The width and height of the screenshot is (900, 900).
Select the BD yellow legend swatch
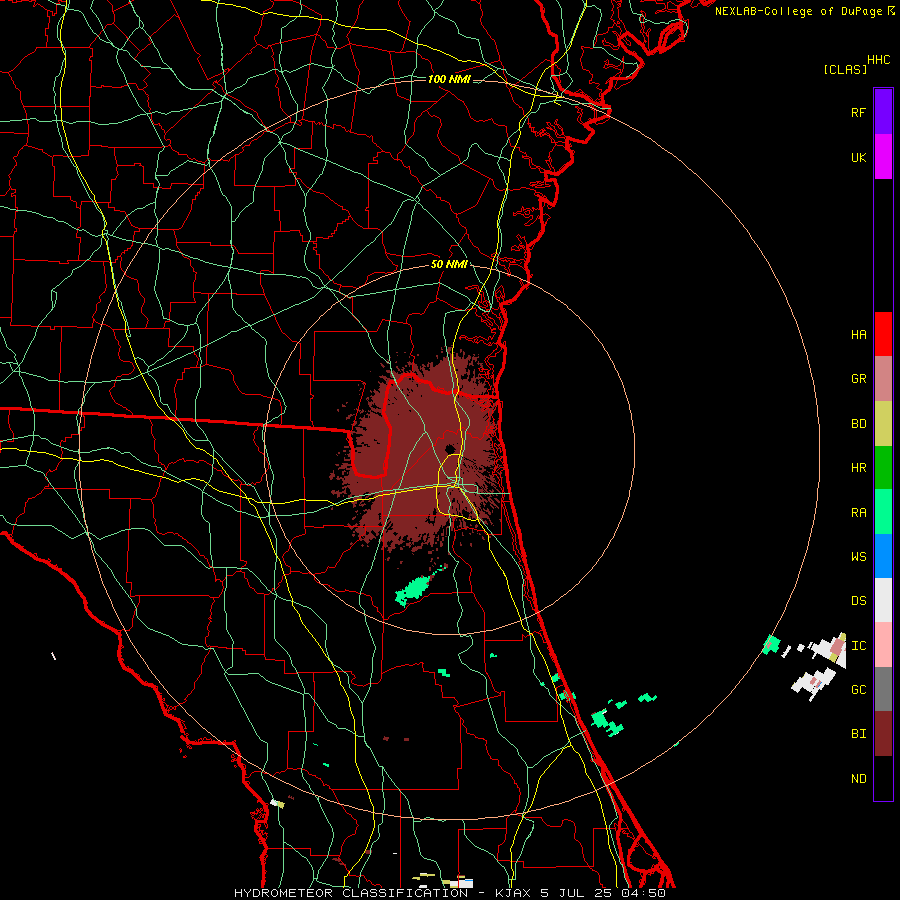[883, 423]
